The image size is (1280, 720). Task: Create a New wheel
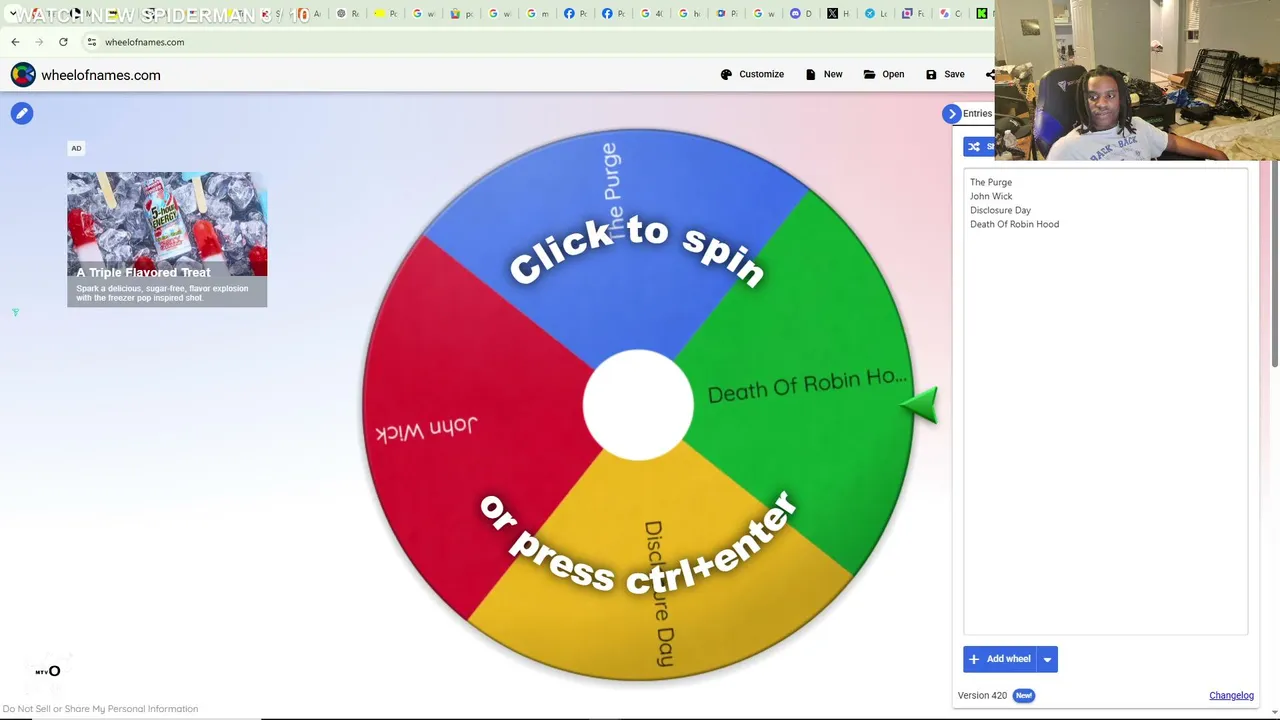point(824,74)
